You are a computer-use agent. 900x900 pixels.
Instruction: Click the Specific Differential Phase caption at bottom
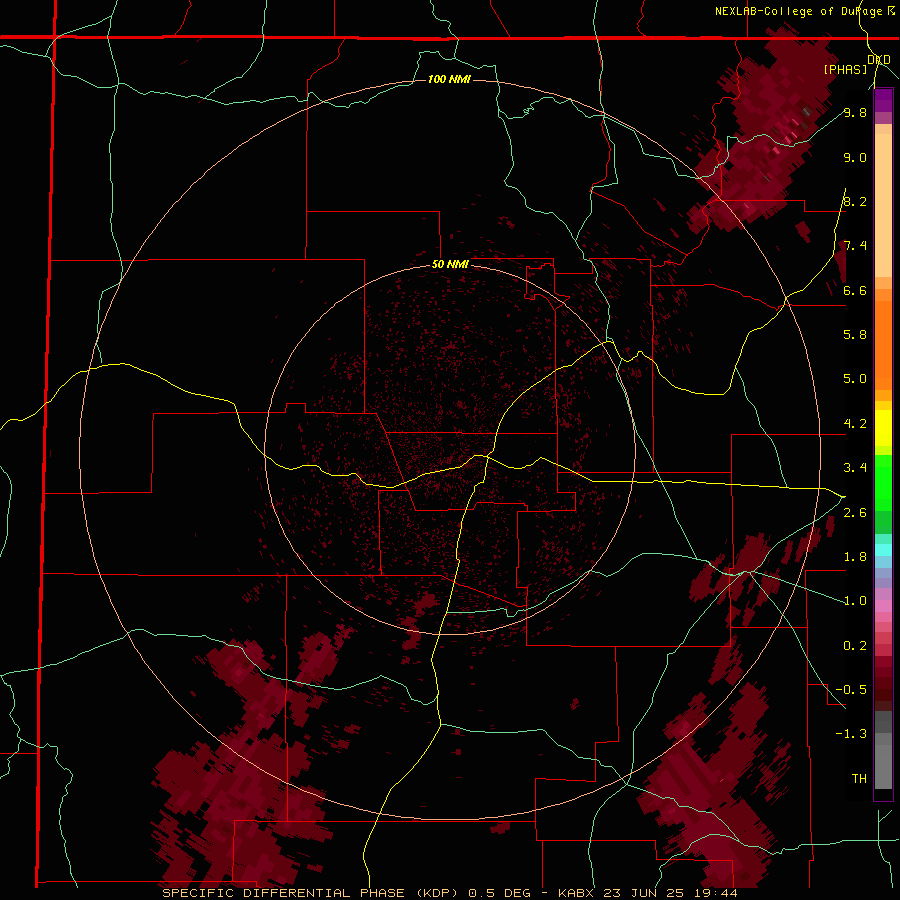tap(449, 893)
